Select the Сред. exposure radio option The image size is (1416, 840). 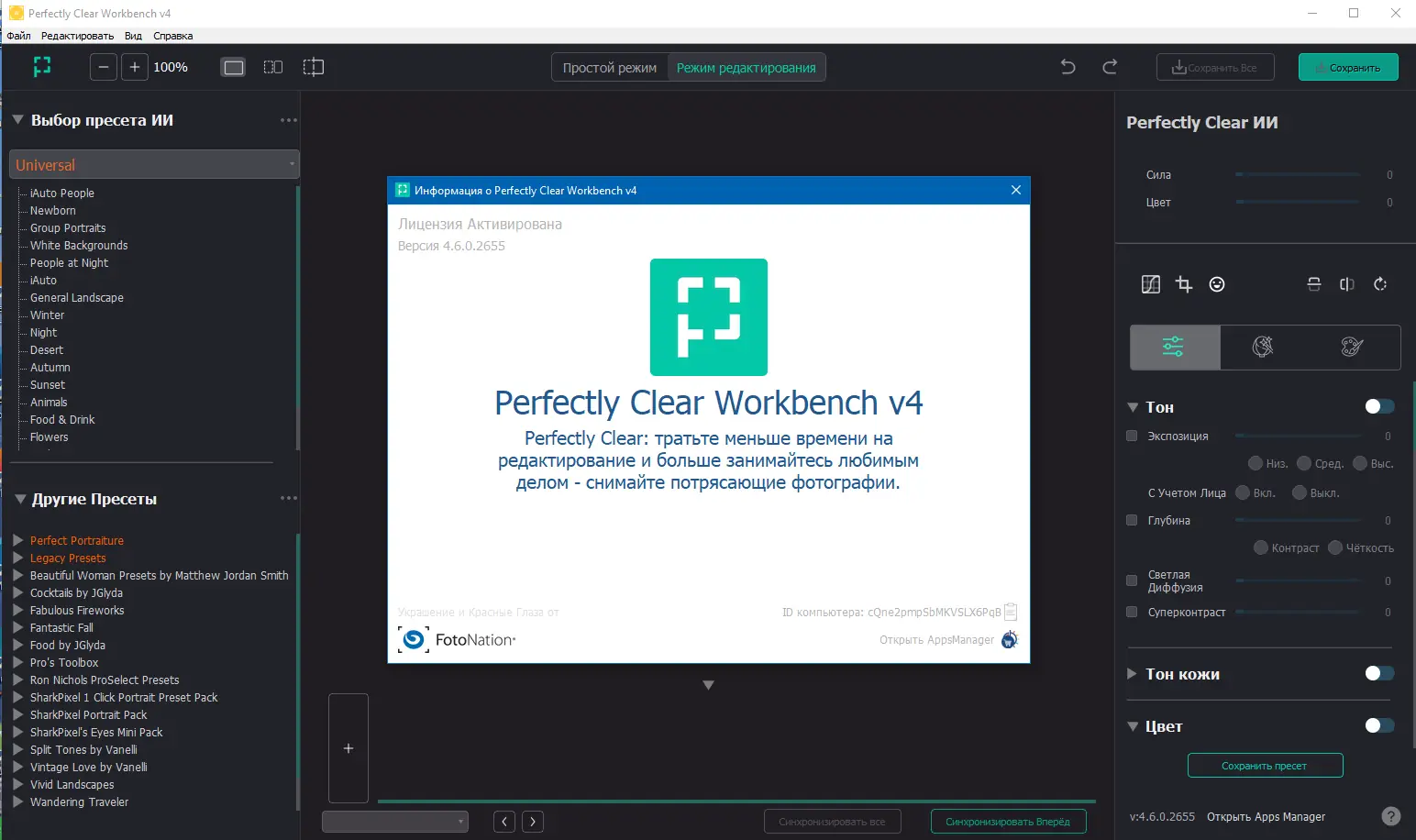click(1304, 463)
